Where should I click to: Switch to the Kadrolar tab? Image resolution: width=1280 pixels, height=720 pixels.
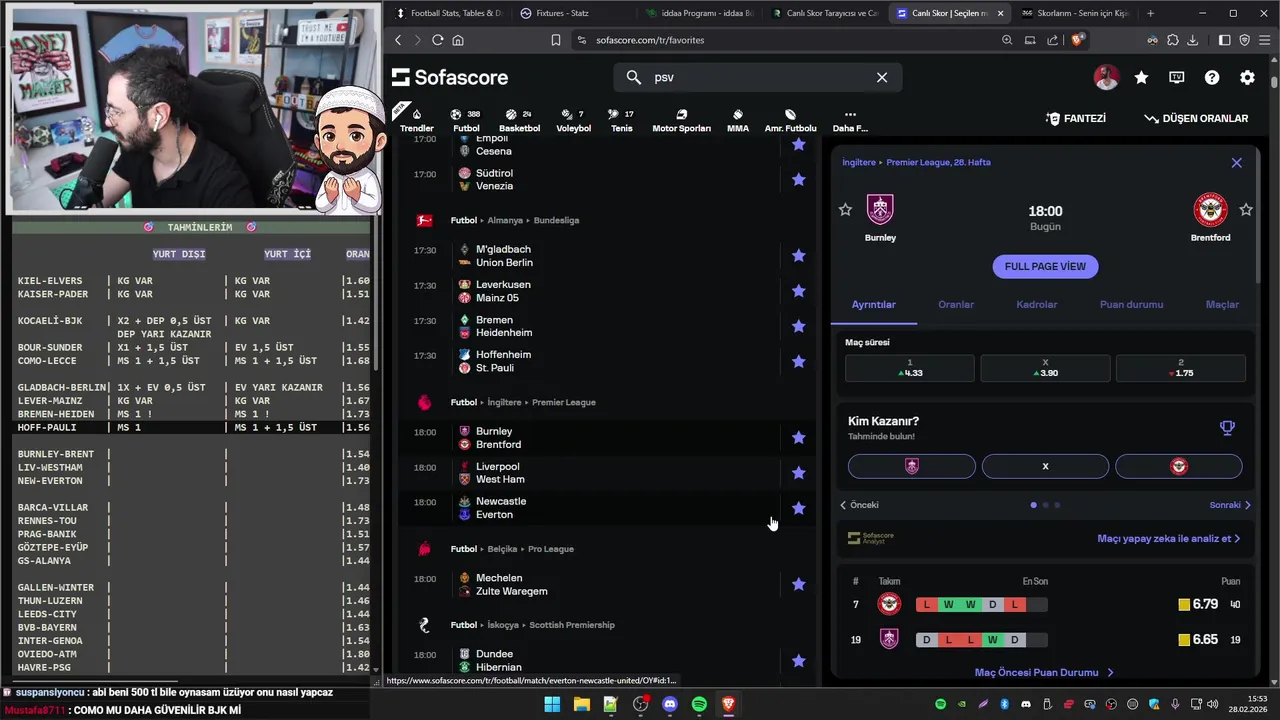(x=1037, y=304)
